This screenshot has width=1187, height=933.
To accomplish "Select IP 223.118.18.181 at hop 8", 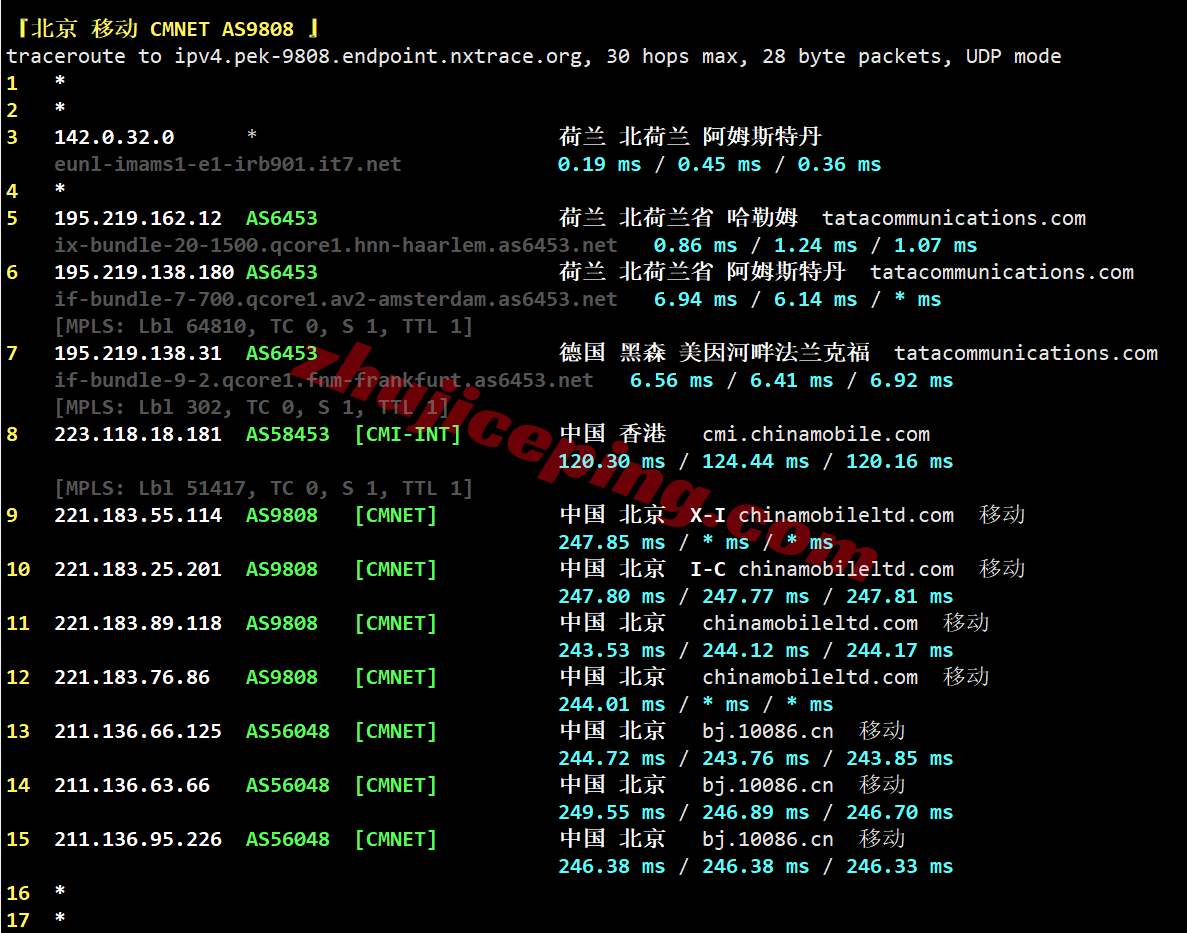I will 138,434.
